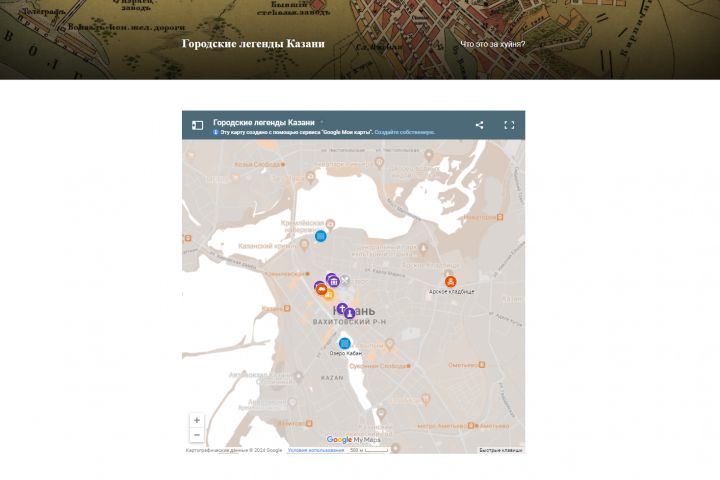Open 'Создайте собственную' link
This screenshot has height=480, width=720.
coord(405,132)
